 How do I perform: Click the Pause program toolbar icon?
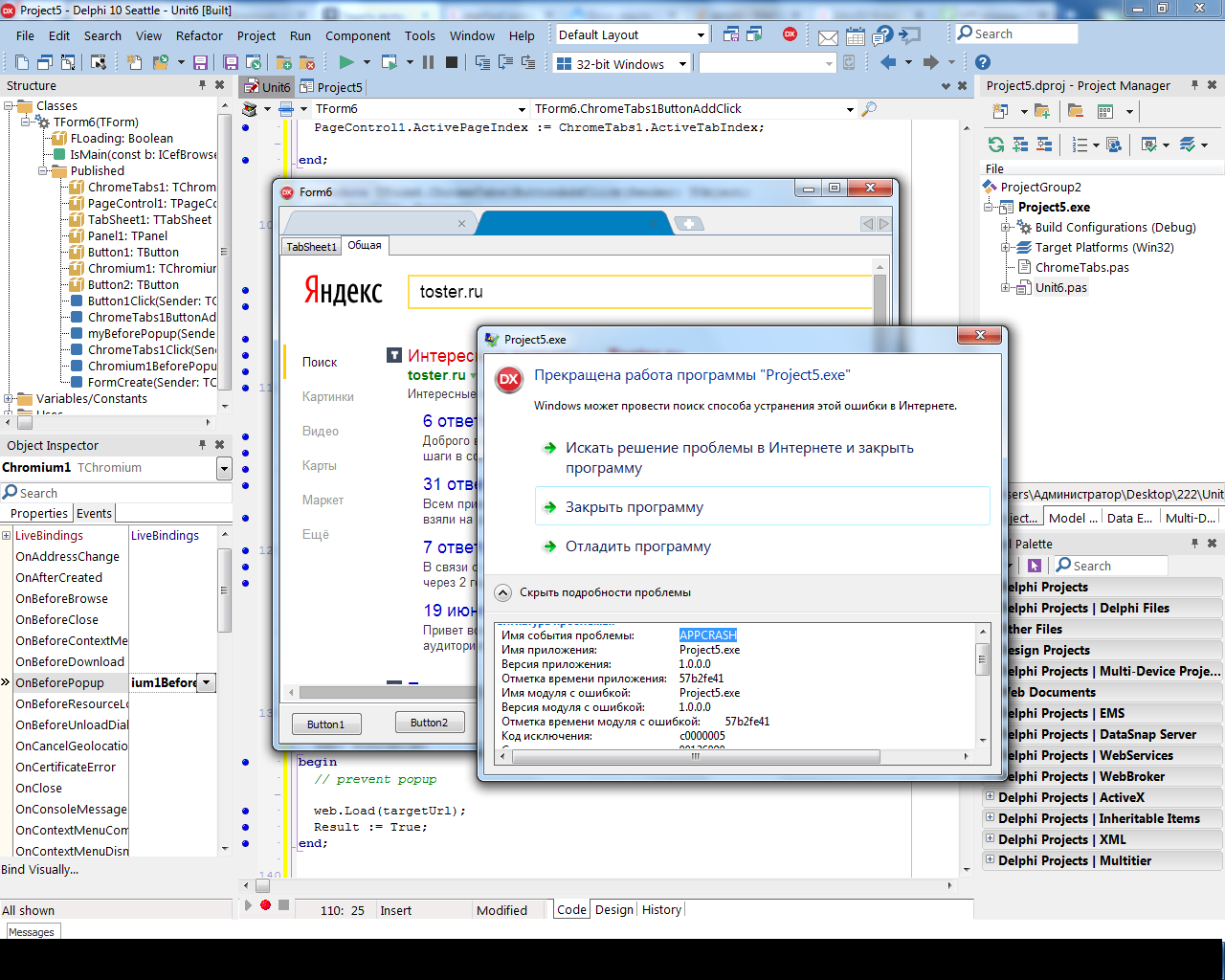pyautogui.click(x=428, y=62)
